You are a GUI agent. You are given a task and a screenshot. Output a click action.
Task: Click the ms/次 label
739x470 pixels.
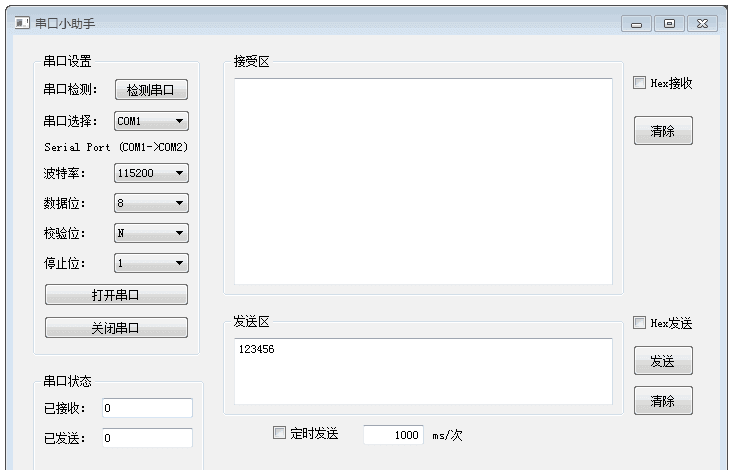(x=447, y=435)
